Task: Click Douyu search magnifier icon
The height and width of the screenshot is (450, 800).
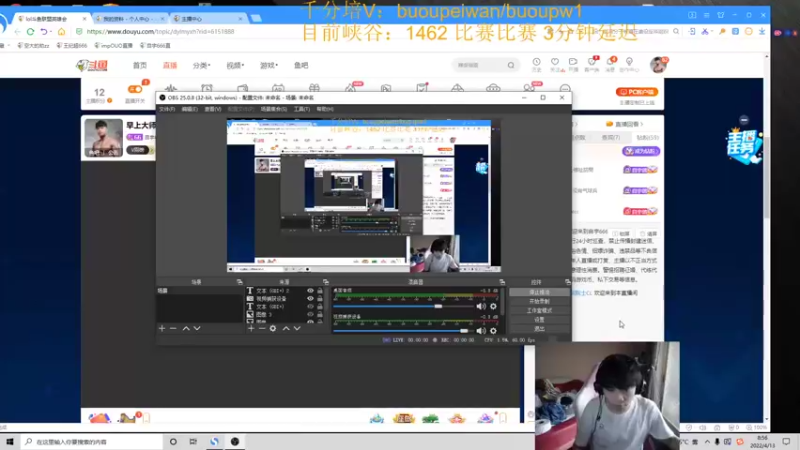Action: point(511,65)
